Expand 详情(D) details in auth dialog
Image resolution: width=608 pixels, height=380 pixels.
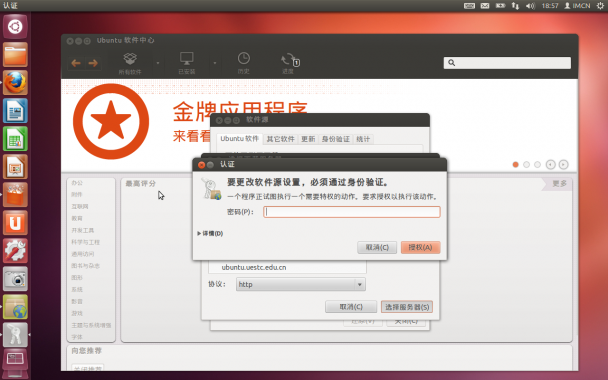(x=210, y=233)
